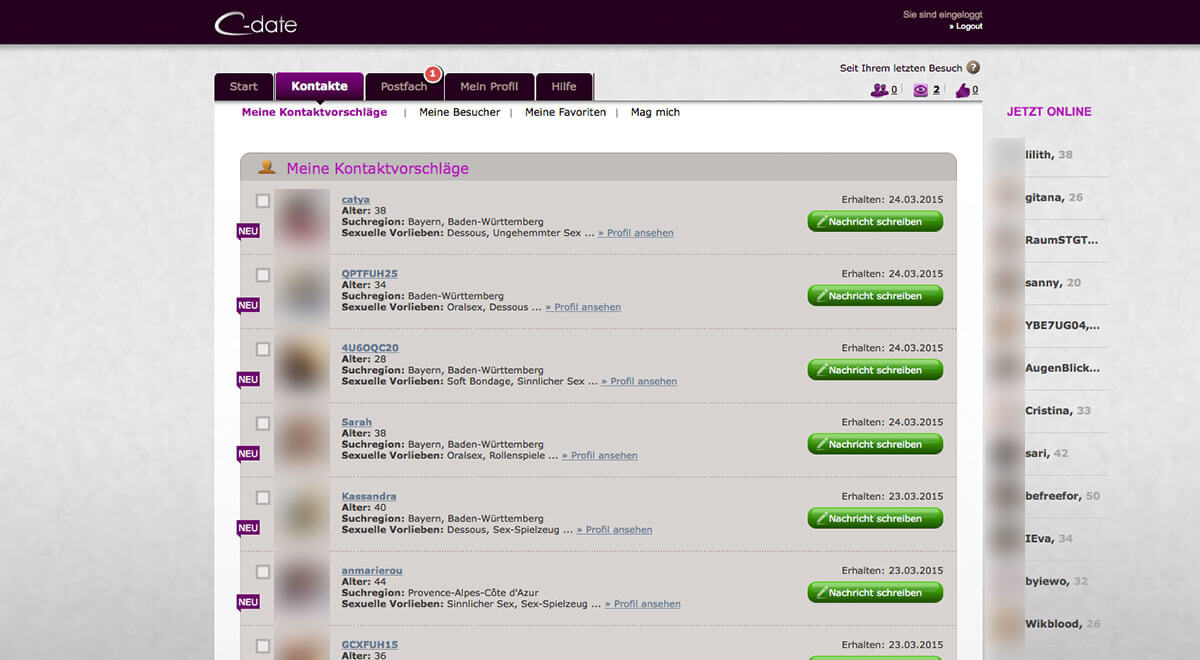
Task: Select the checkbox for QPTFUH25
Action: click(x=263, y=275)
